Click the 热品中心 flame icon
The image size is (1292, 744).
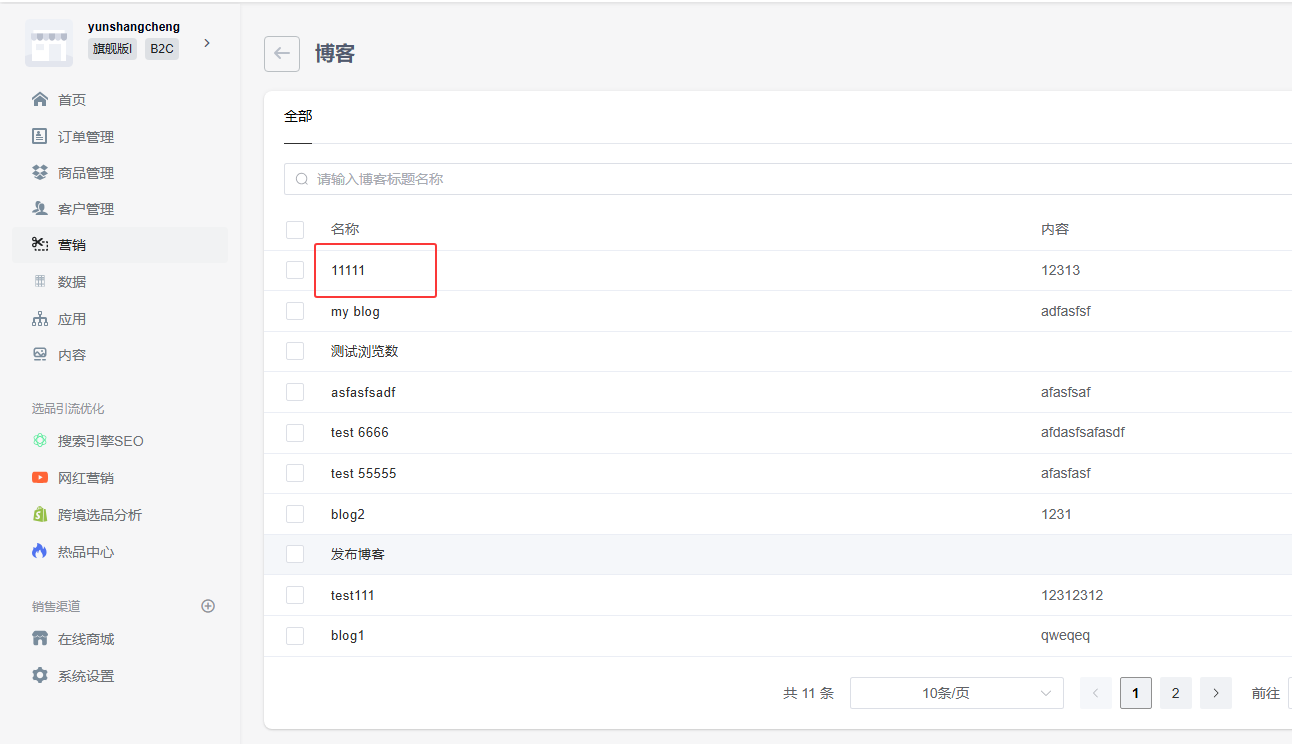(x=40, y=552)
